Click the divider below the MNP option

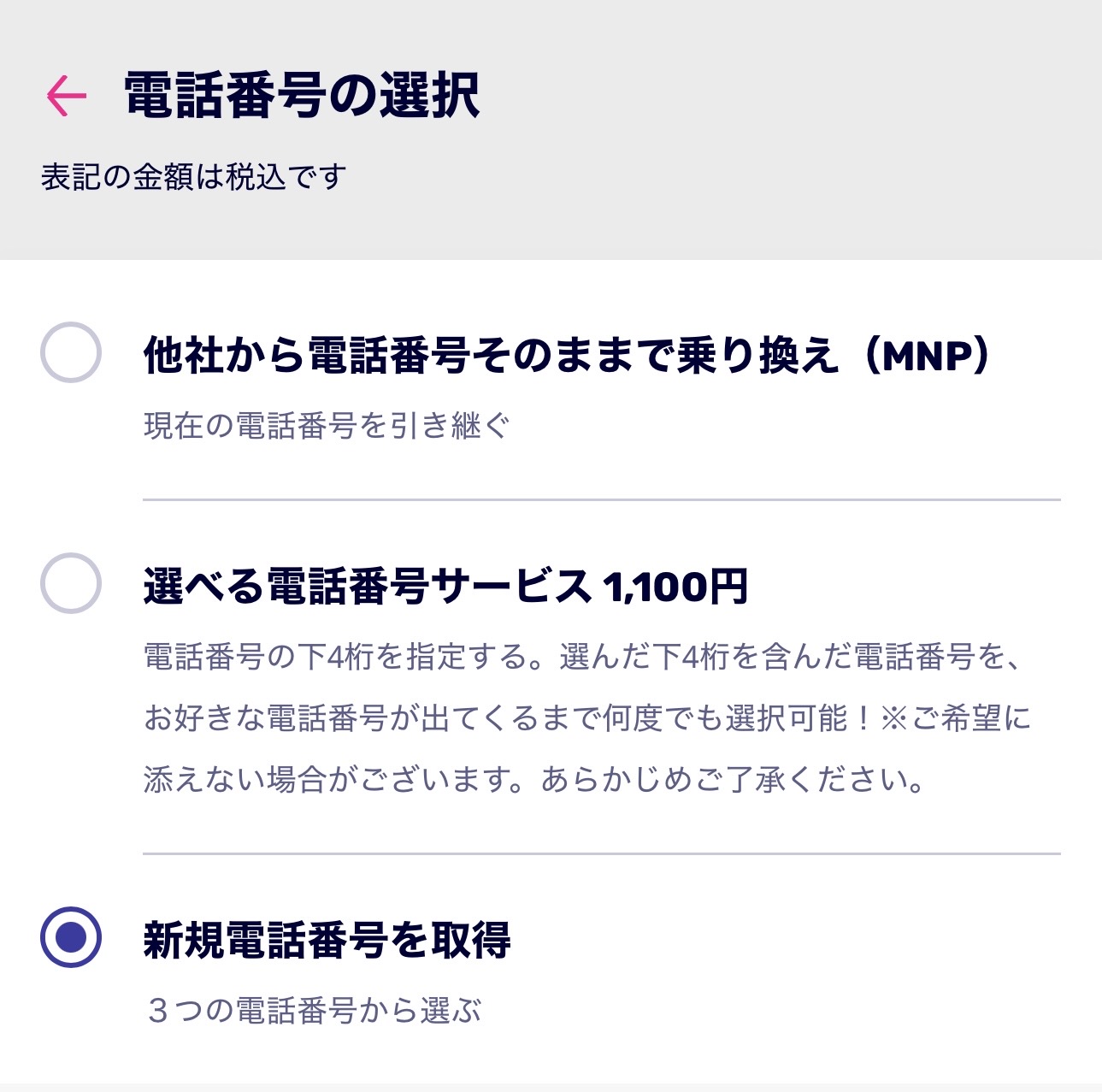[601, 499]
